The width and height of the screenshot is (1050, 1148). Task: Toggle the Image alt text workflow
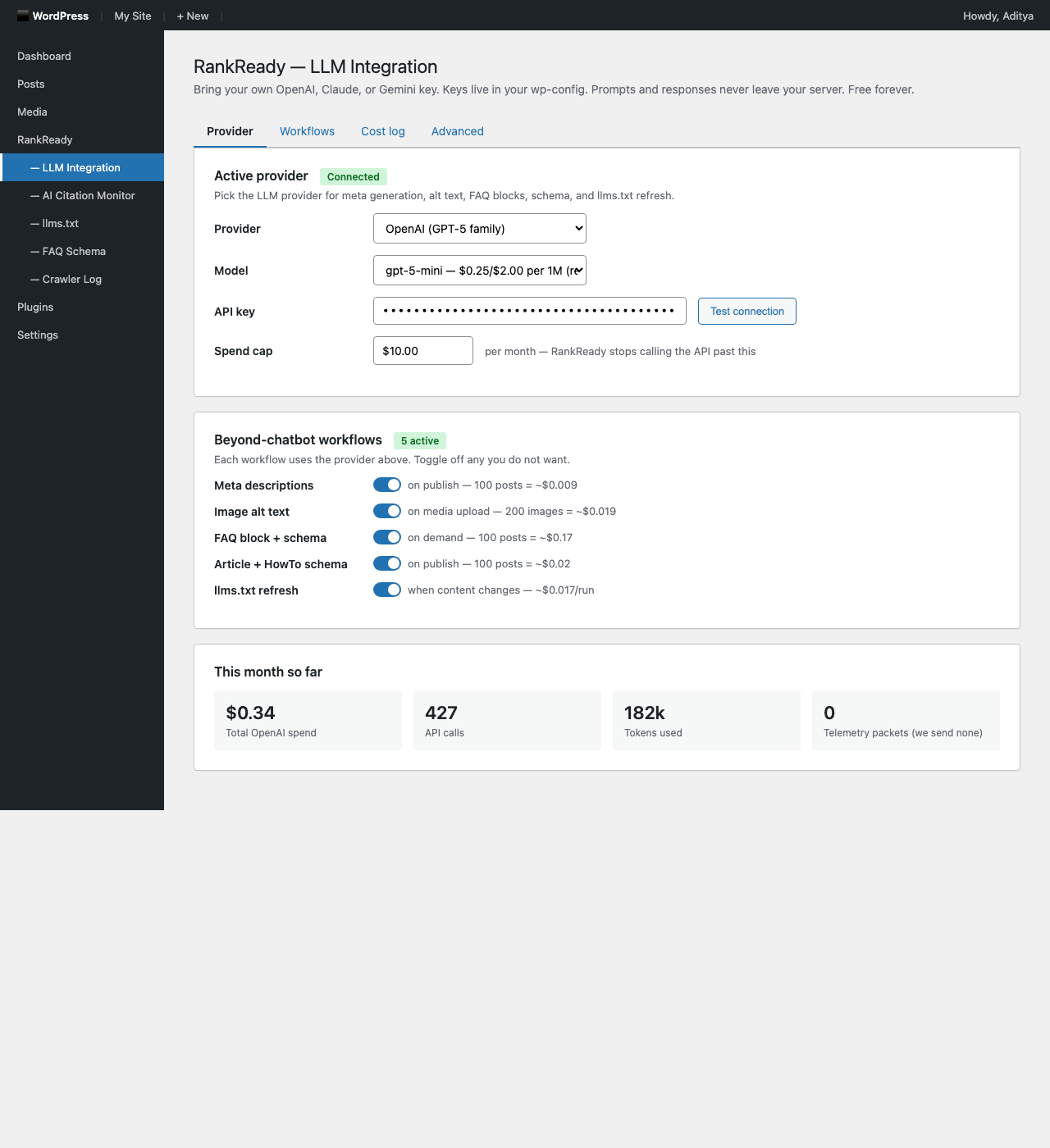[x=387, y=511]
